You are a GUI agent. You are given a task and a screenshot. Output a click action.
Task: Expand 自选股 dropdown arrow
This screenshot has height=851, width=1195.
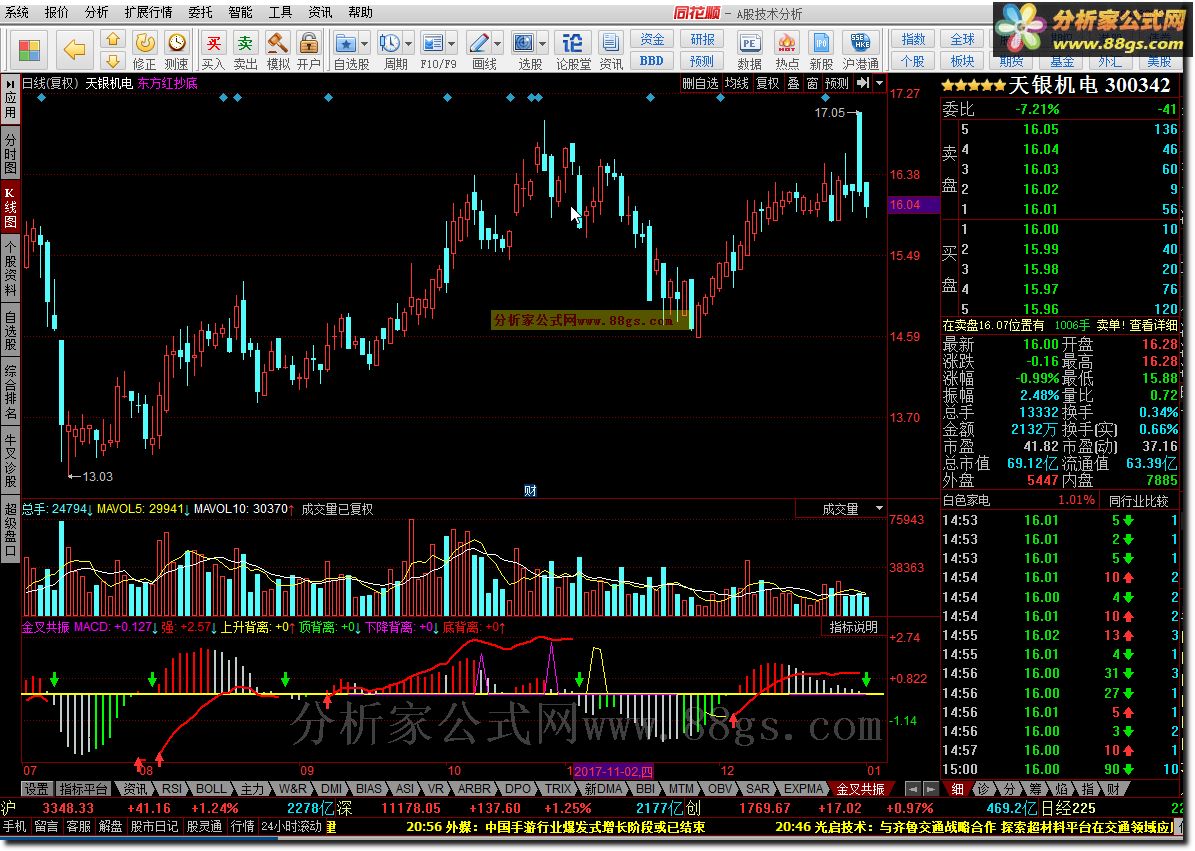[x=364, y=43]
